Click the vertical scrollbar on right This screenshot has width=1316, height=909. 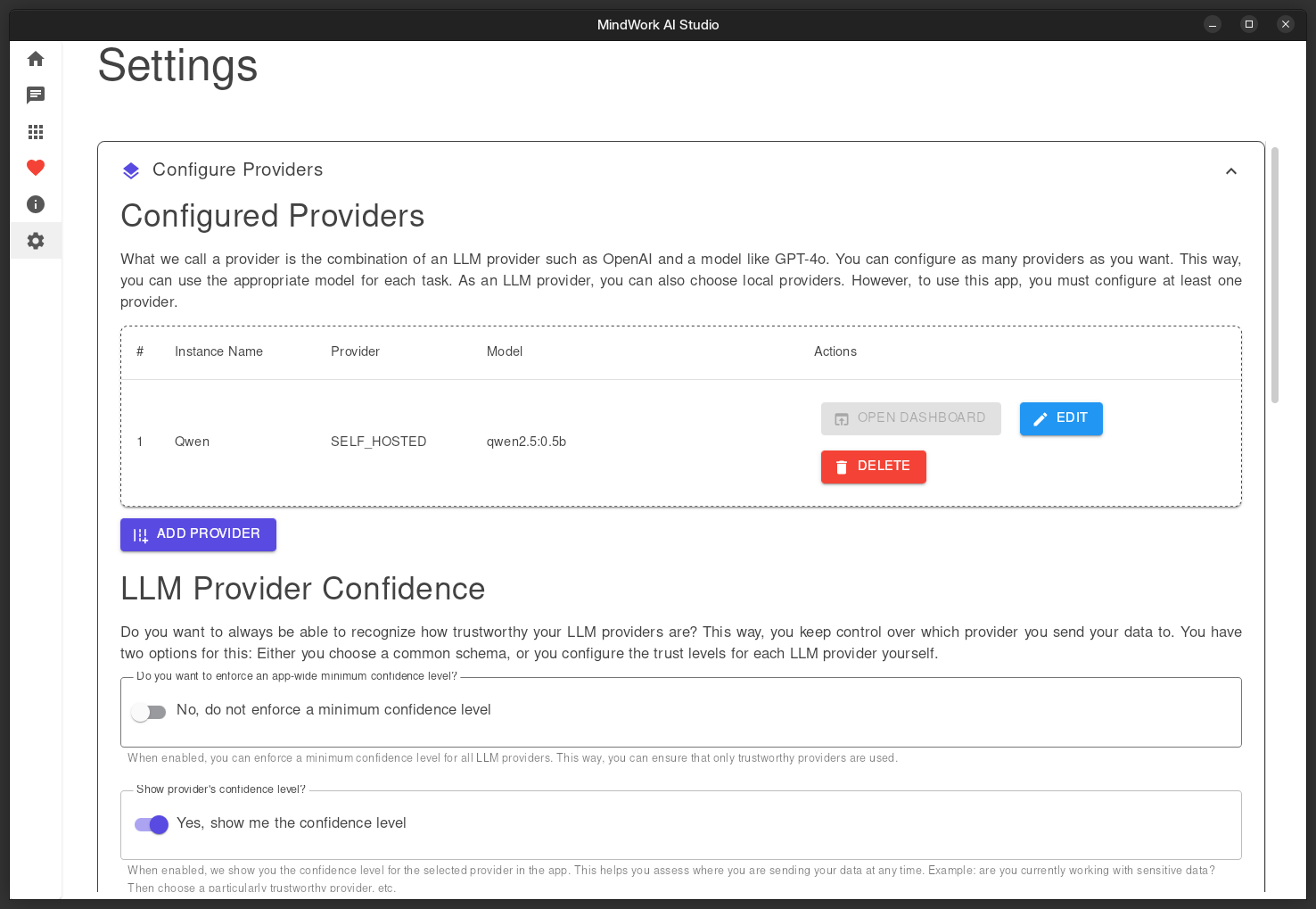coord(1274,276)
